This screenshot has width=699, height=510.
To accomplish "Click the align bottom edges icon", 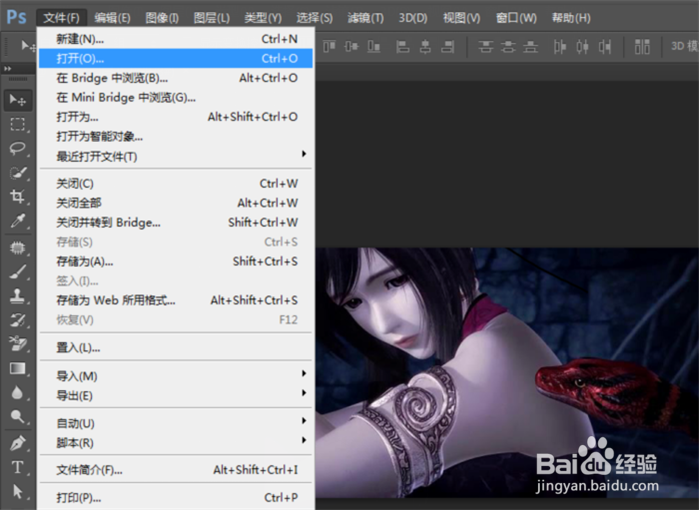I will coord(374,46).
